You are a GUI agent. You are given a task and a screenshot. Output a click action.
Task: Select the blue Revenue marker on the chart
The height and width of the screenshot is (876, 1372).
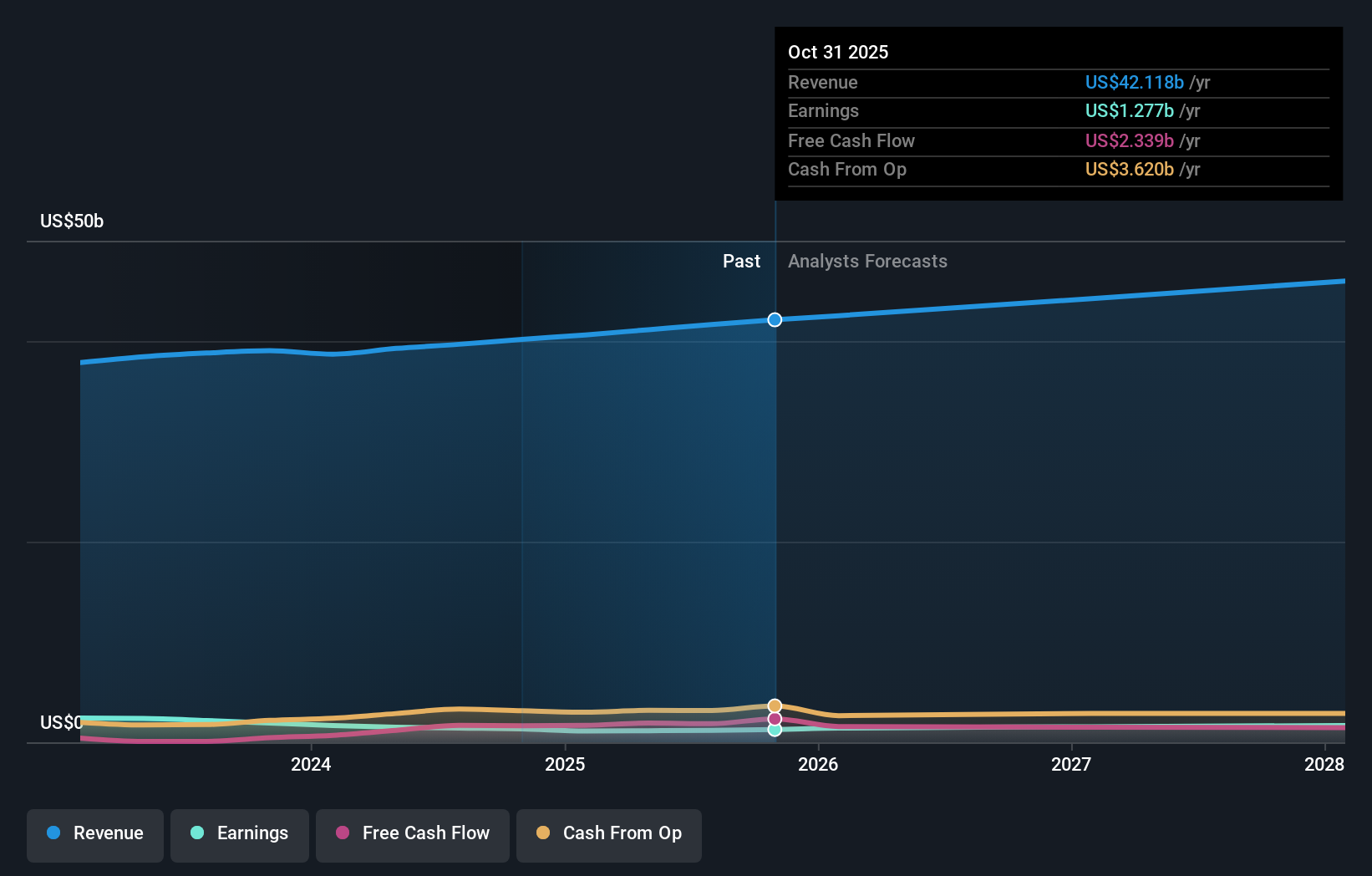pyautogui.click(x=774, y=319)
